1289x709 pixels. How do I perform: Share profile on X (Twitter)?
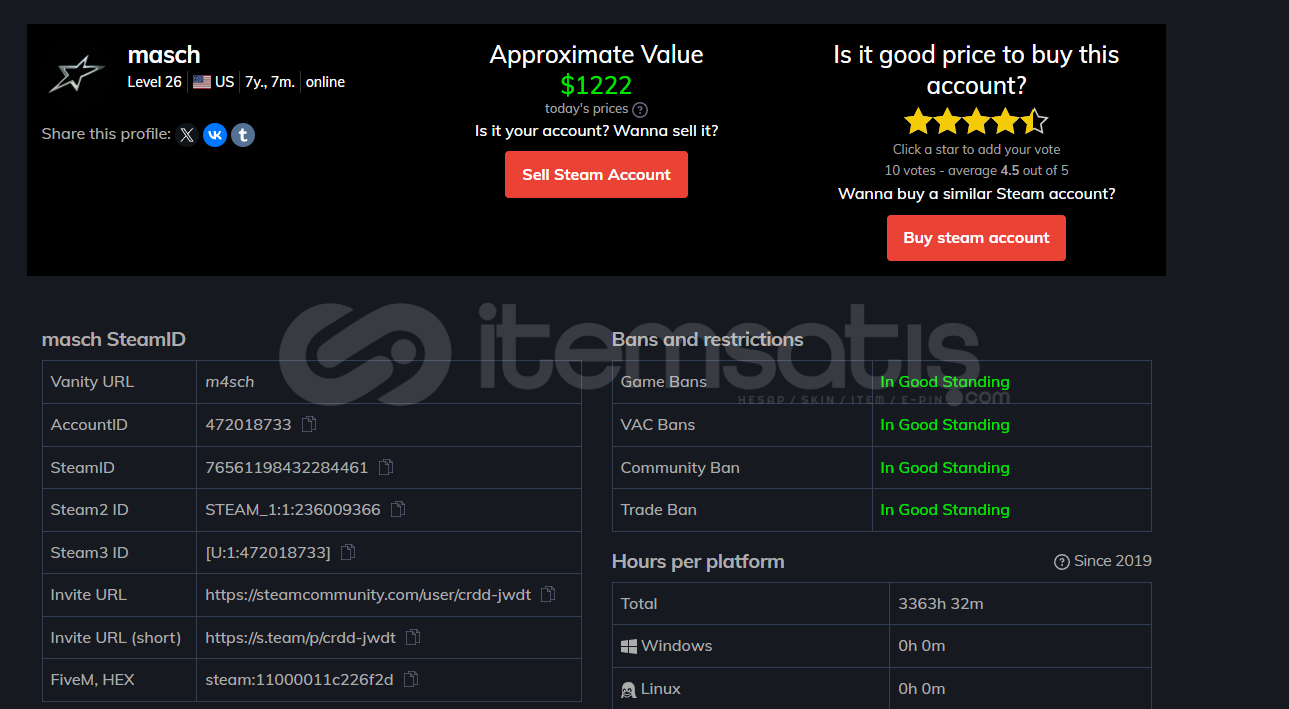point(187,134)
